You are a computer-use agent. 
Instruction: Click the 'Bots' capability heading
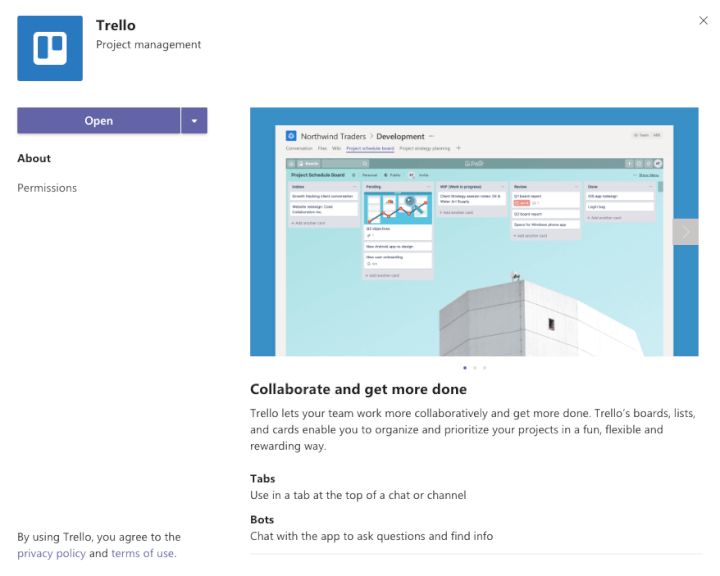pos(262,520)
